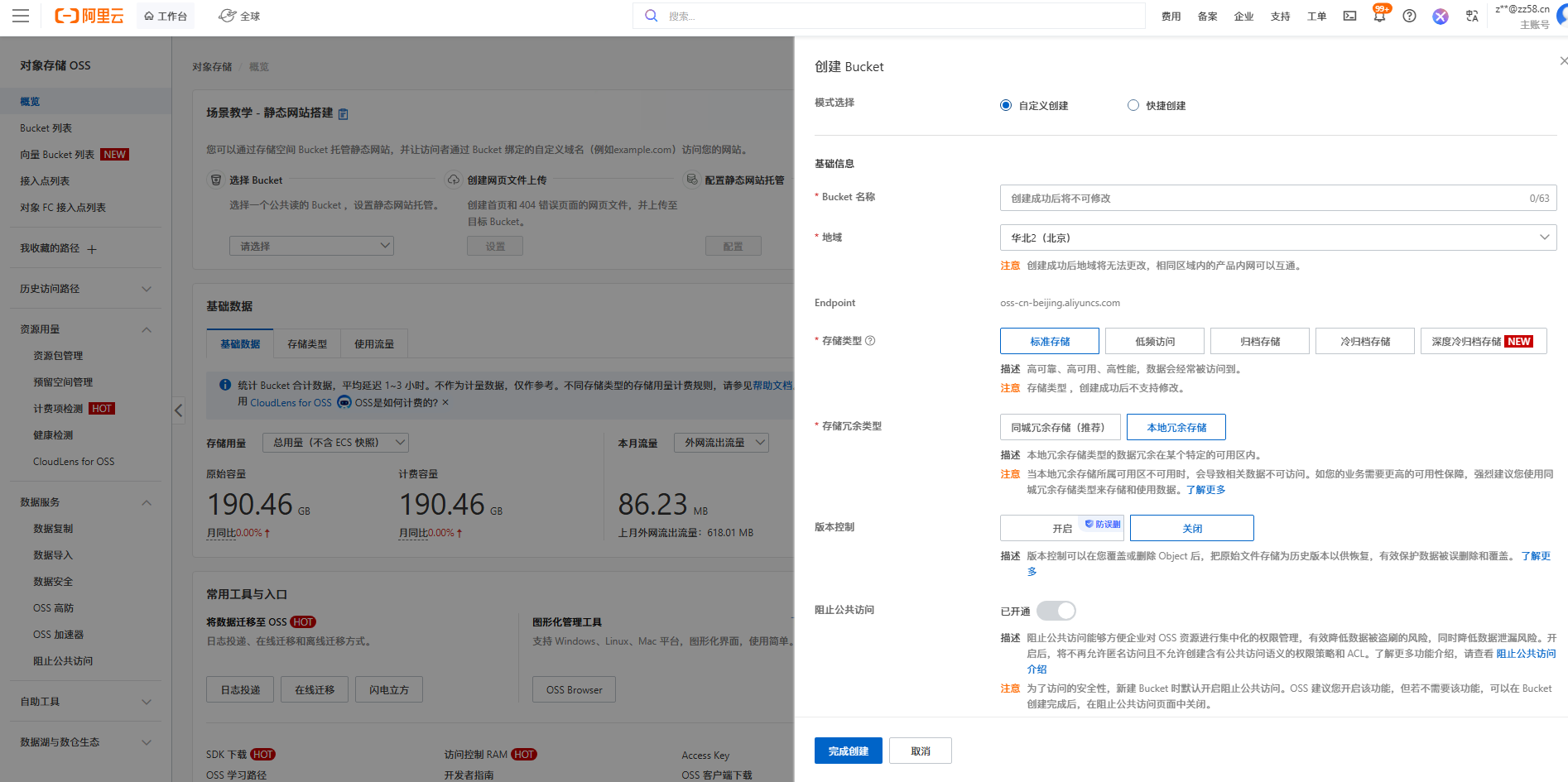This screenshot has width=1568, height=782.
Task: Toggle the 阻止公共访问 switch
Action: [x=1056, y=611]
